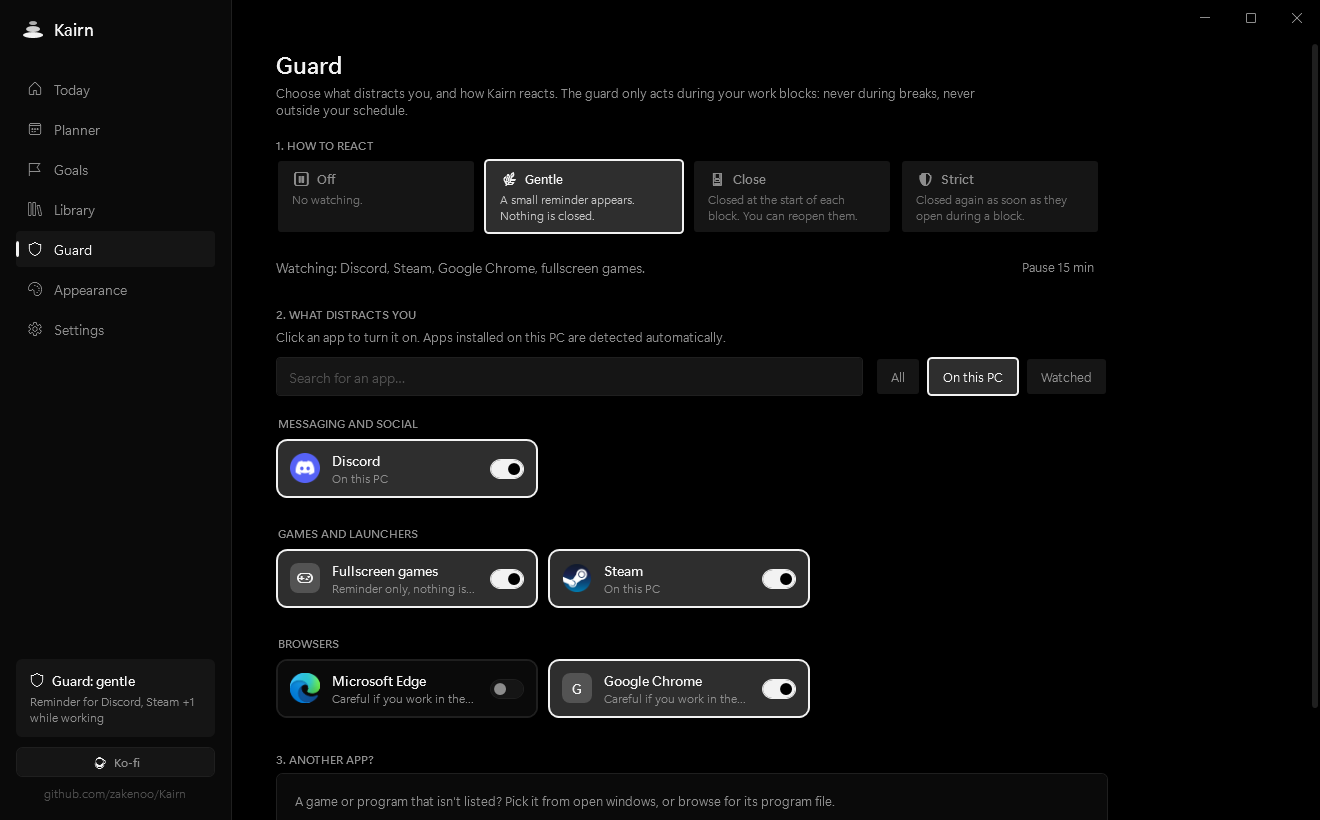This screenshot has height=820, width=1320.
Task: Switch to the Appearance page
Action: coord(115,290)
